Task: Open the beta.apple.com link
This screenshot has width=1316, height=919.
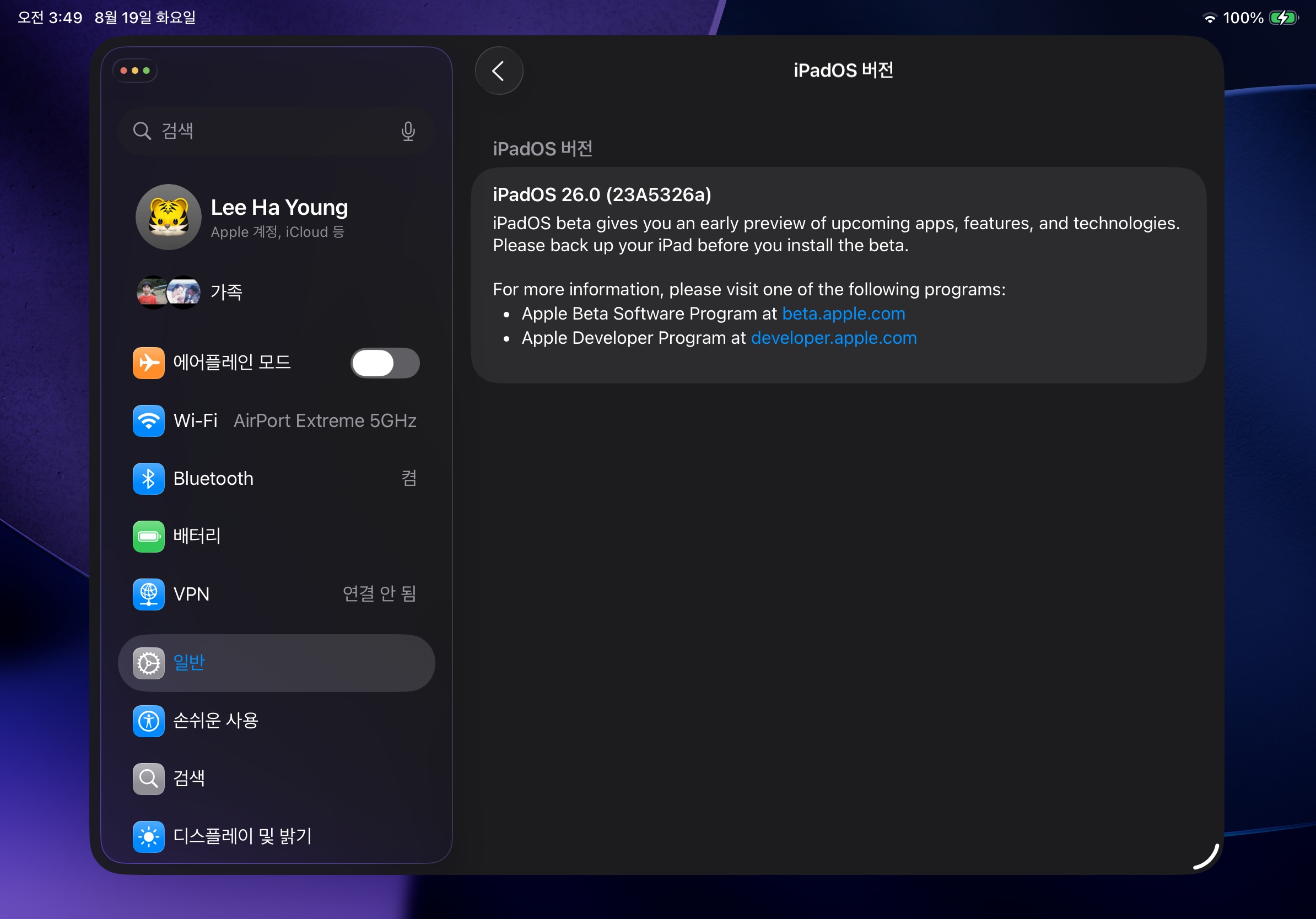Action: click(844, 313)
